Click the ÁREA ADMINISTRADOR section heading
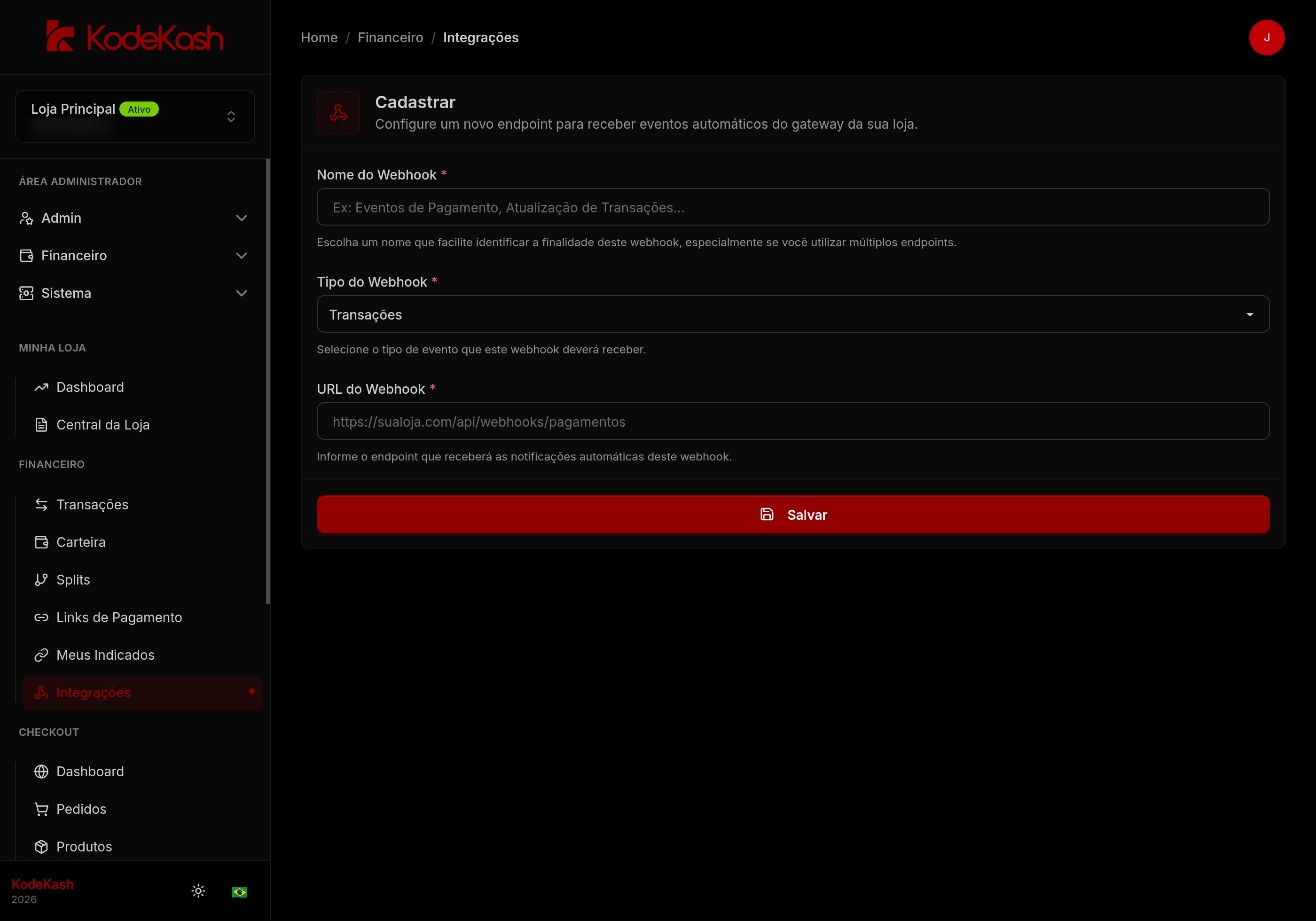The width and height of the screenshot is (1316, 921). click(80, 182)
